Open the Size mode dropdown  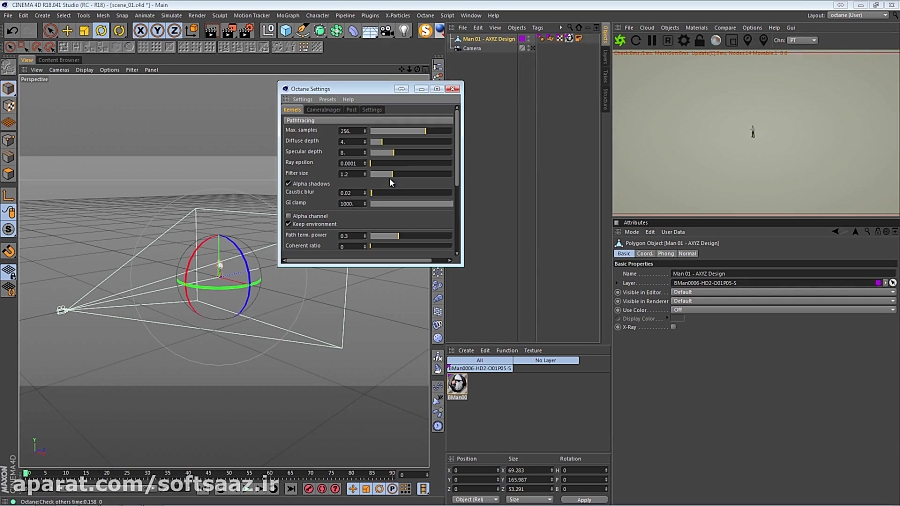click(529, 500)
